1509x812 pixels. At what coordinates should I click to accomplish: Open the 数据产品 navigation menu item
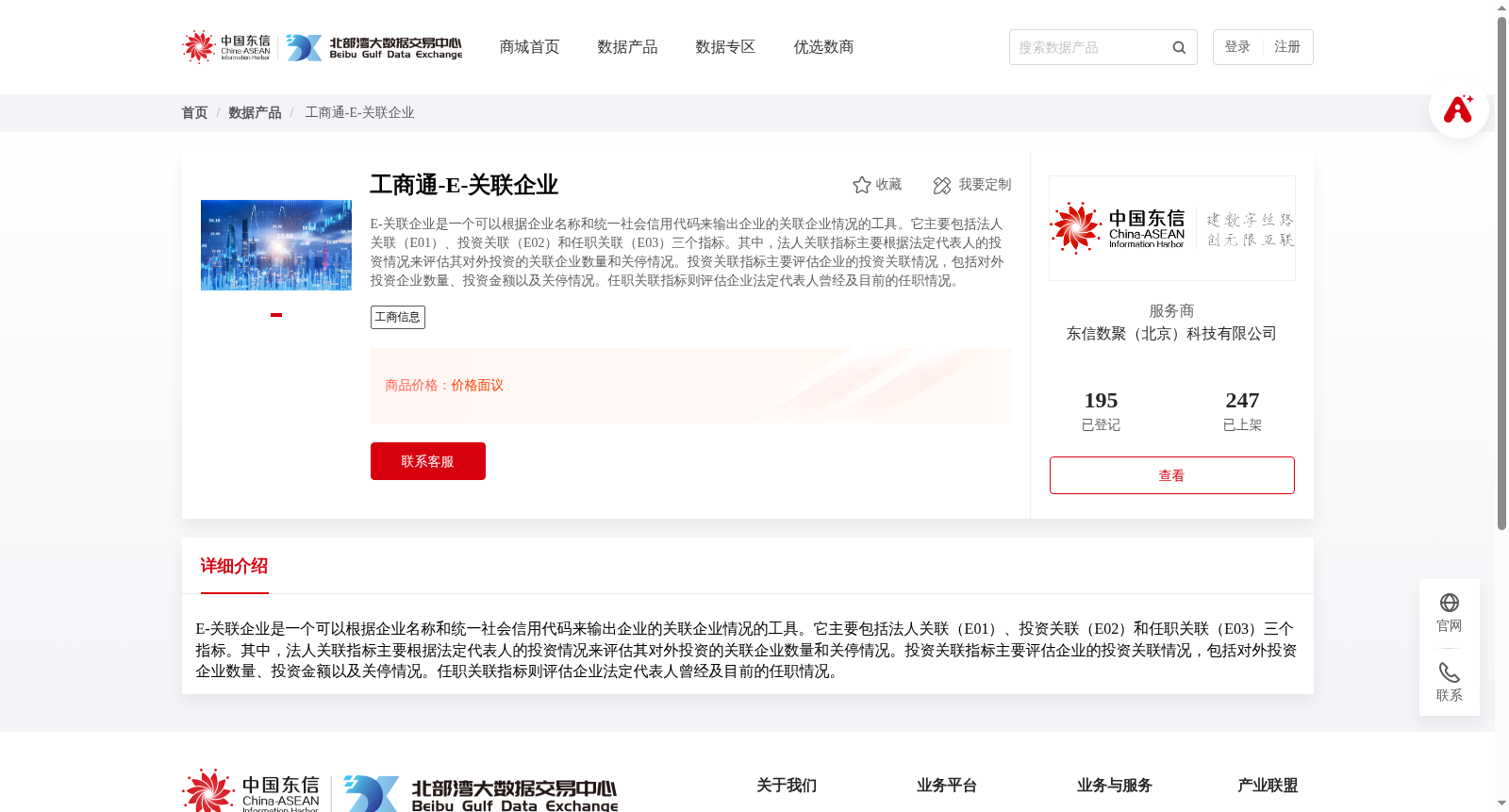pos(627,47)
